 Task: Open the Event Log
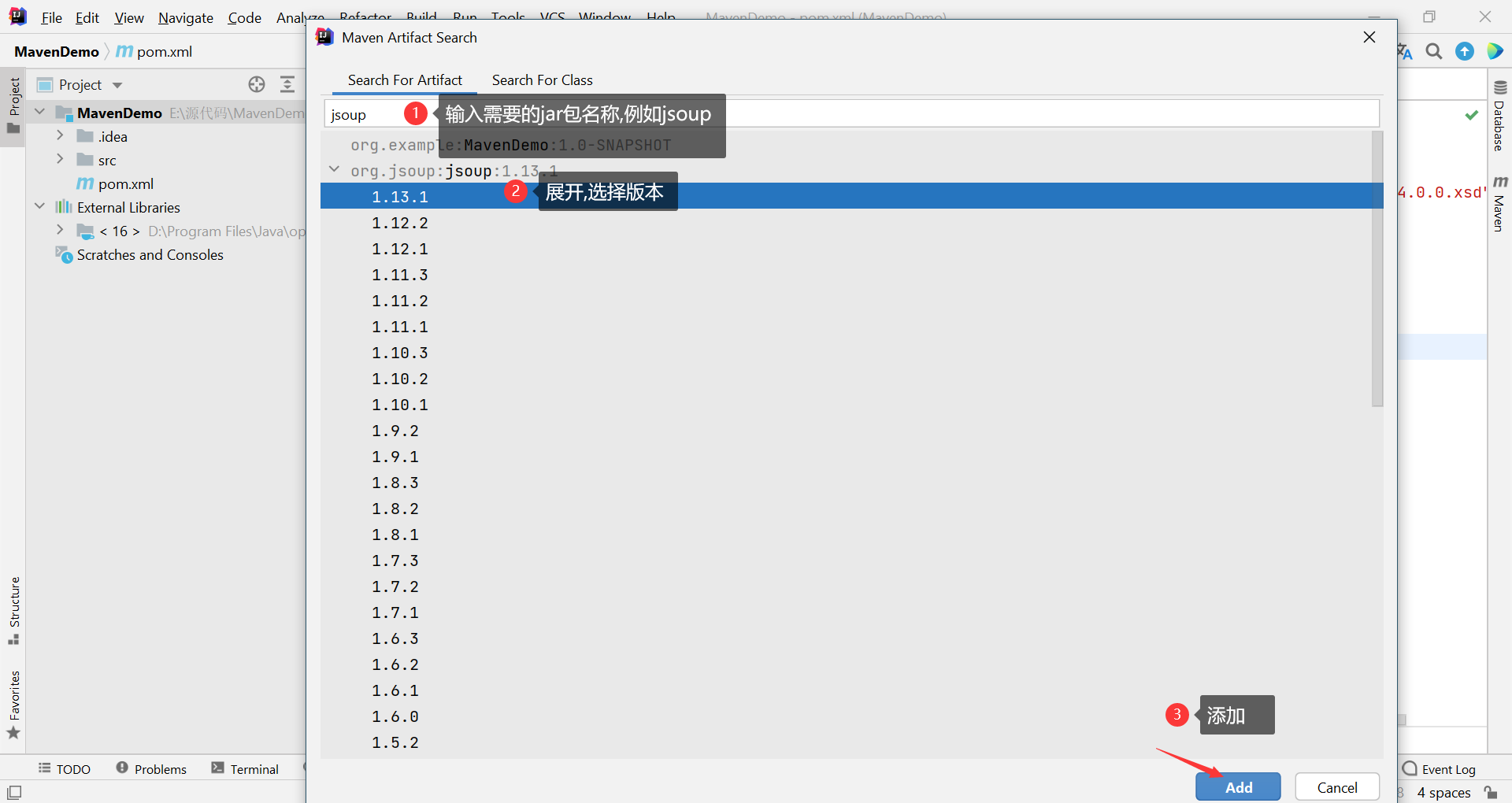click(1440, 769)
